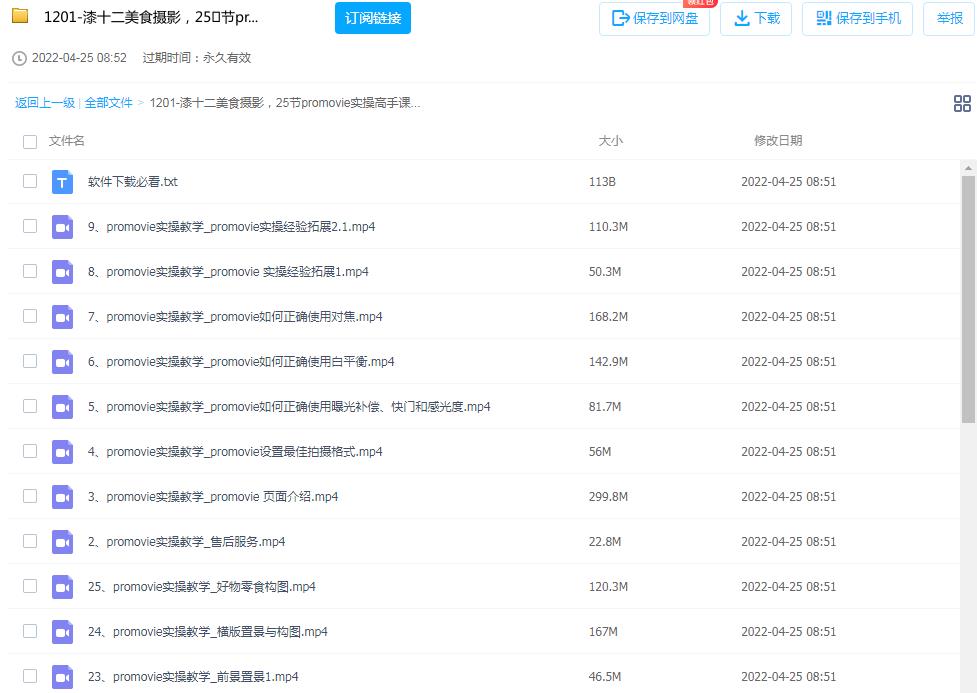Open 8、promovie 实操经验拓展1.mp4
979x693 pixels.
[x=229, y=272]
